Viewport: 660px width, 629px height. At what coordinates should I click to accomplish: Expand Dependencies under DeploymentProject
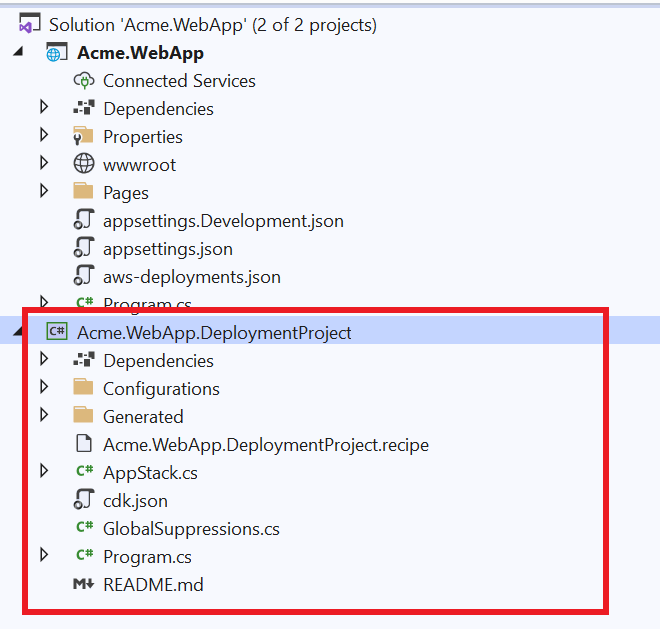(44, 359)
